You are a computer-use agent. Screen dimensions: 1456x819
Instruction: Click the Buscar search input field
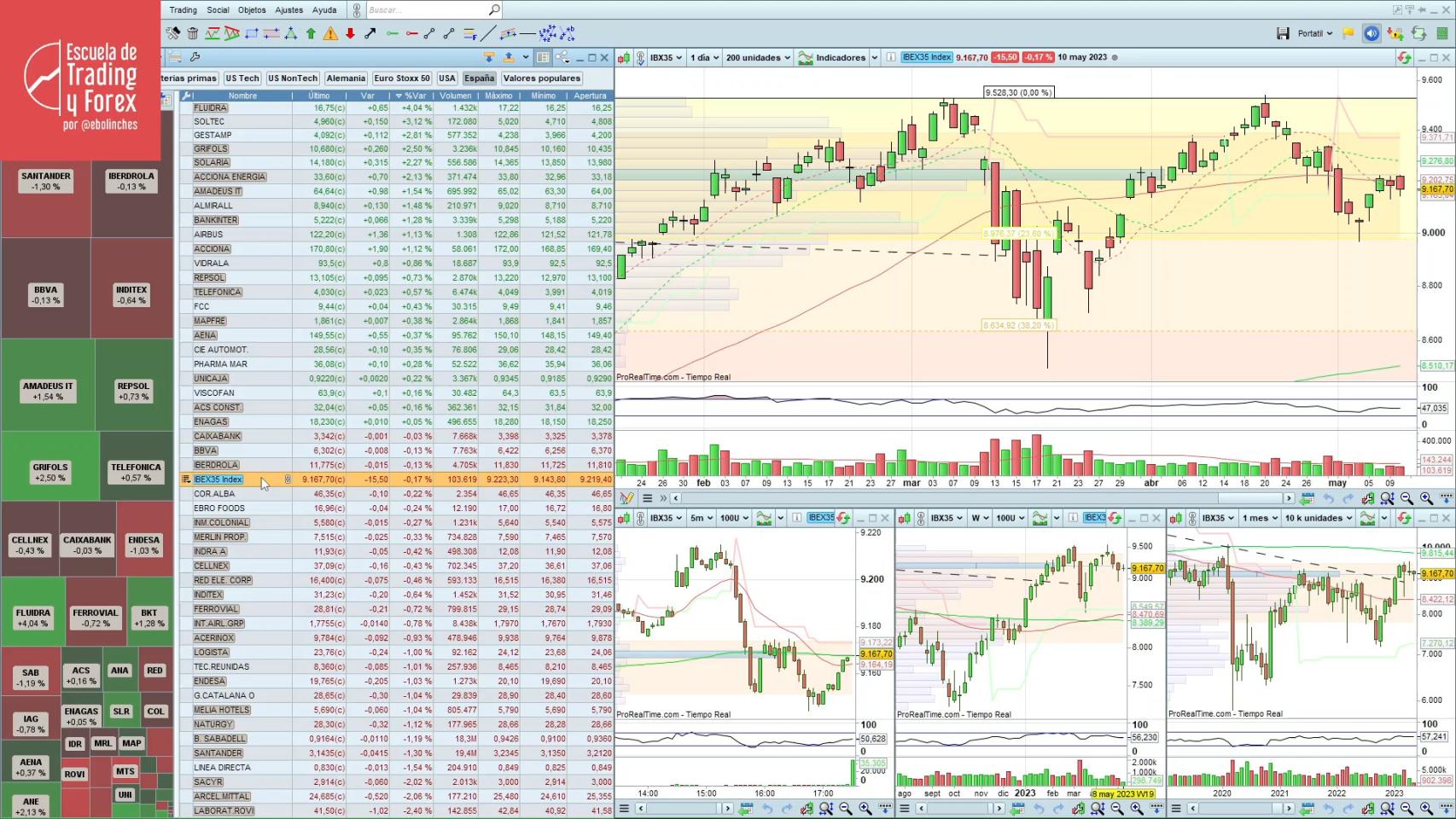(x=427, y=10)
